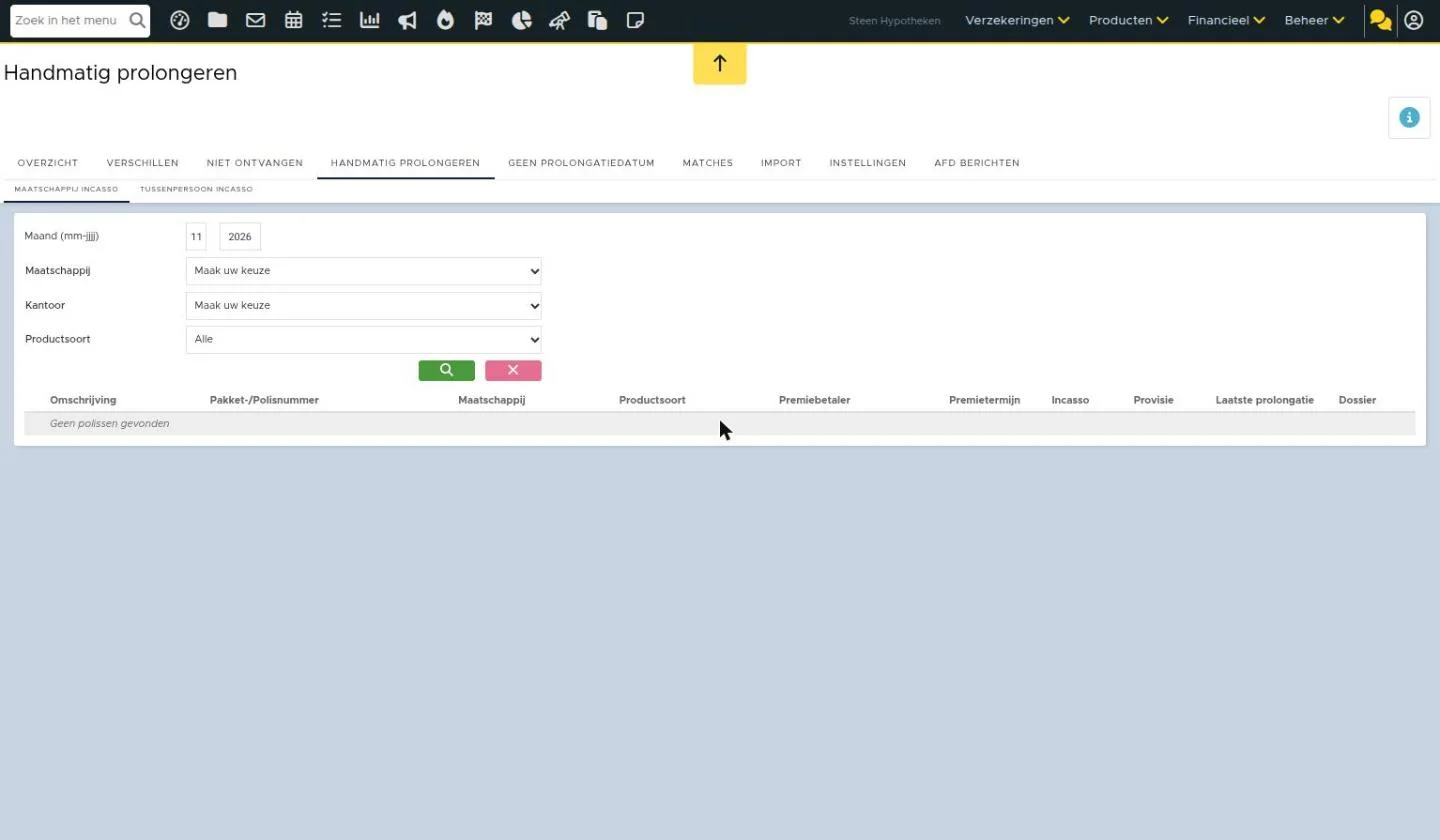This screenshot has height=840, width=1440.
Task: Open the task checklist icon
Action: 331,20
